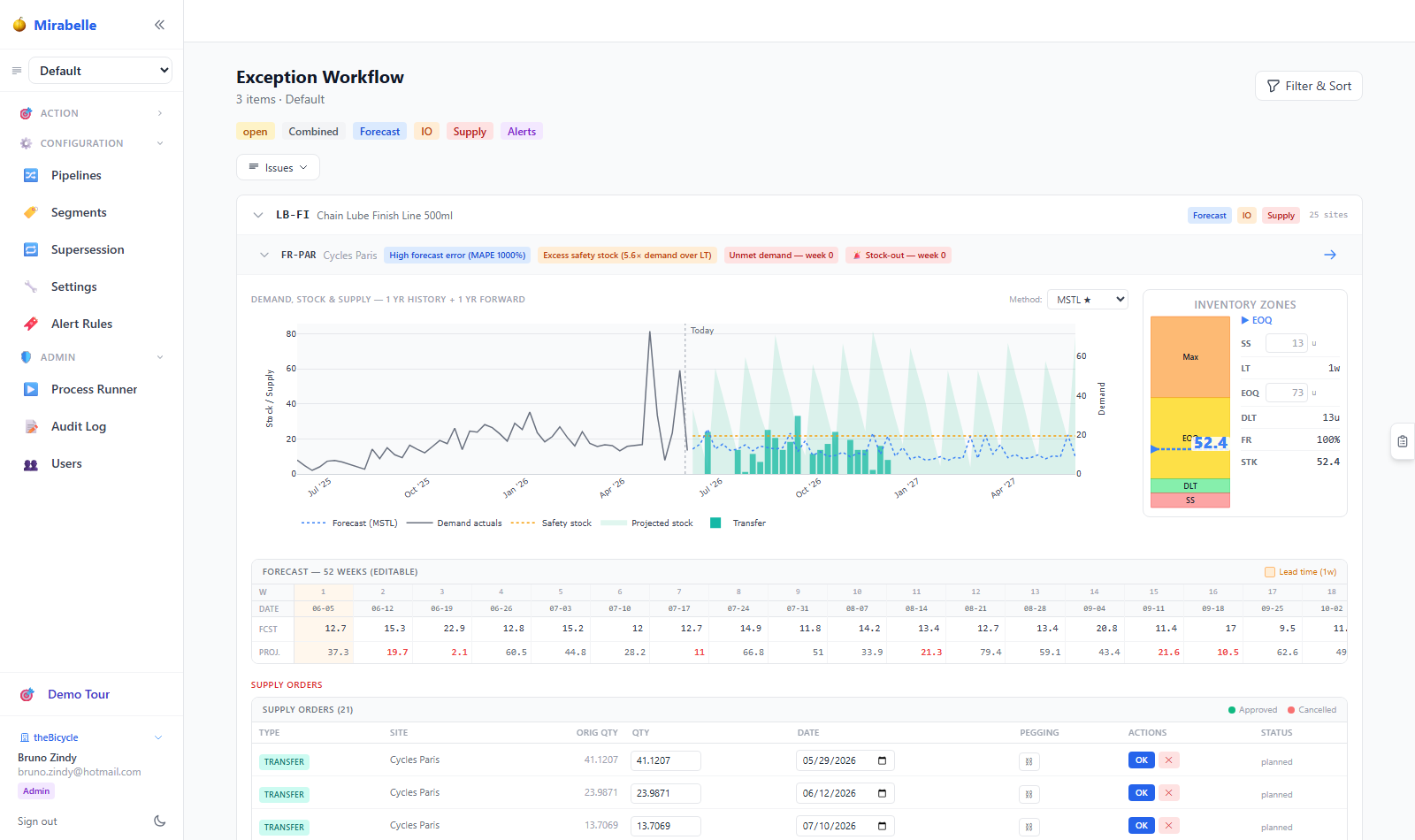
Task: Click the Alert Rules rocket icon
Action: [x=31, y=324]
